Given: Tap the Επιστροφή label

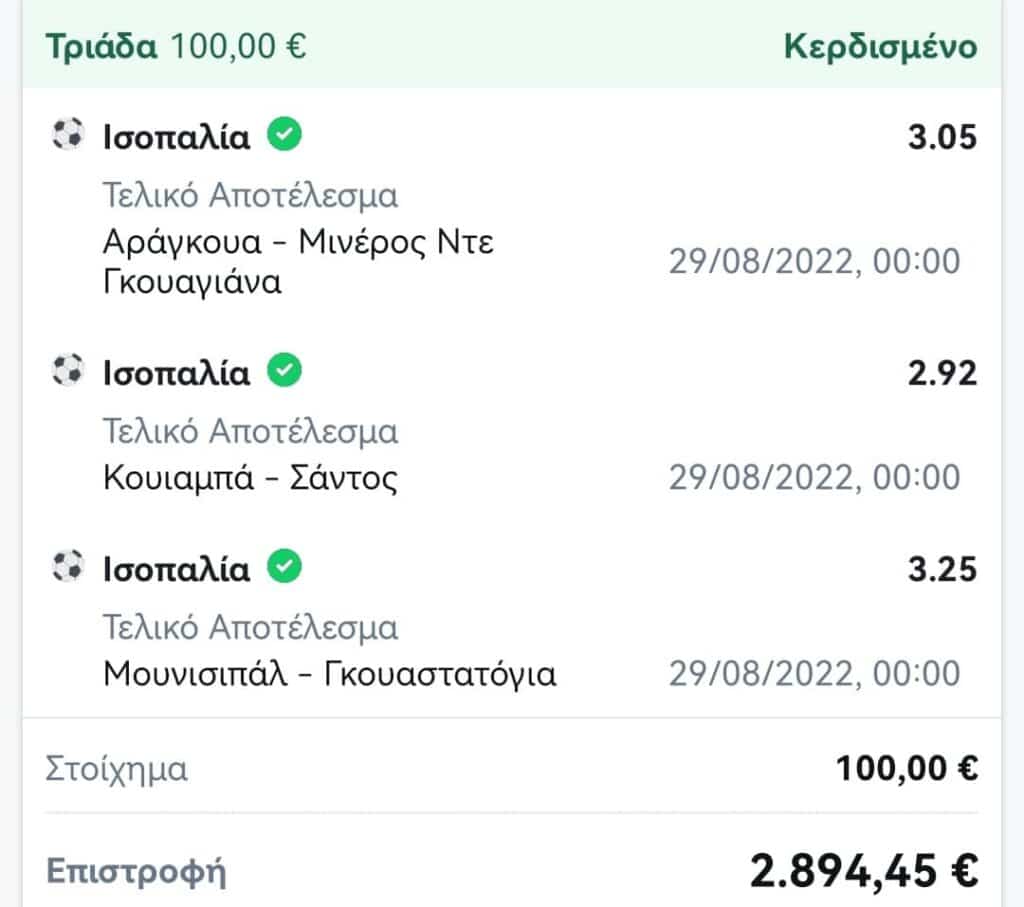Looking at the screenshot, I should 136,871.
